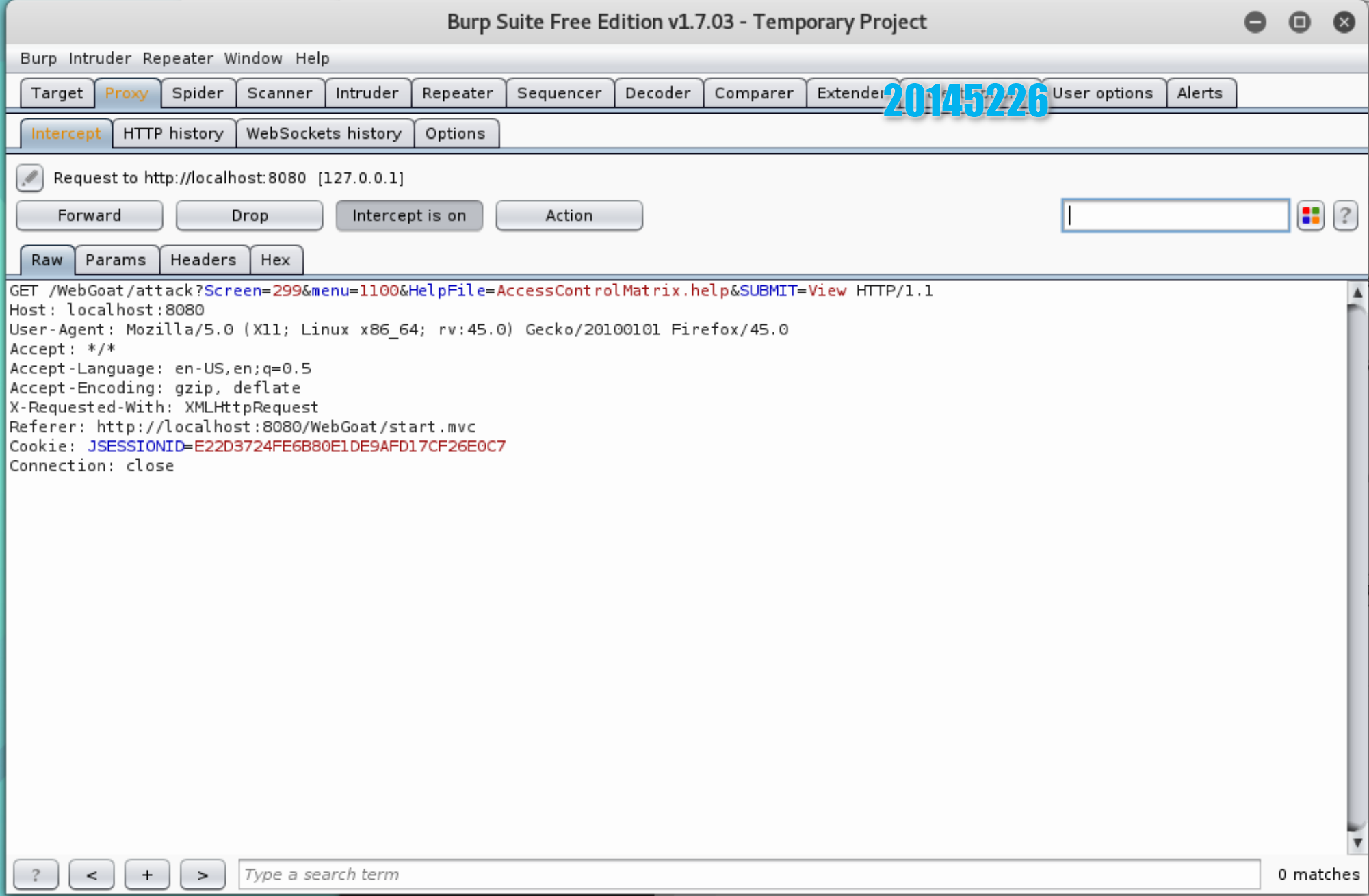Open the WebSockets history sub-tab

click(x=324, y=133)
